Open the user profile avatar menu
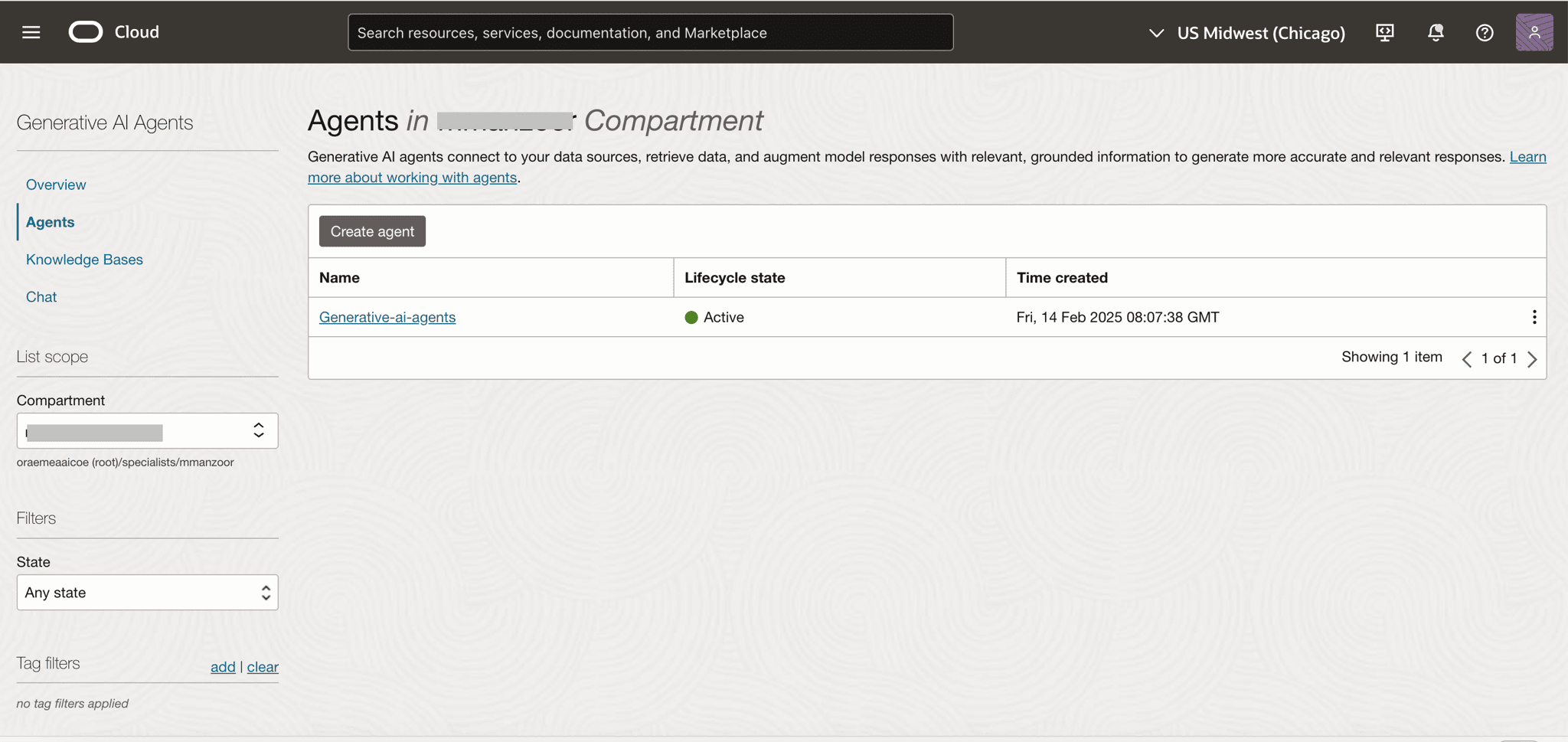The image size is (1568, 742). coord(1534,32)
